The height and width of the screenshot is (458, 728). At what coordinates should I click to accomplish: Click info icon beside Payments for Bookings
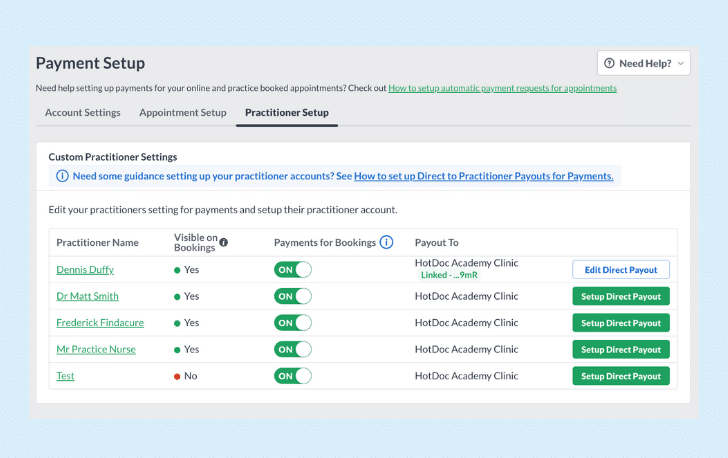pos(386,242)
